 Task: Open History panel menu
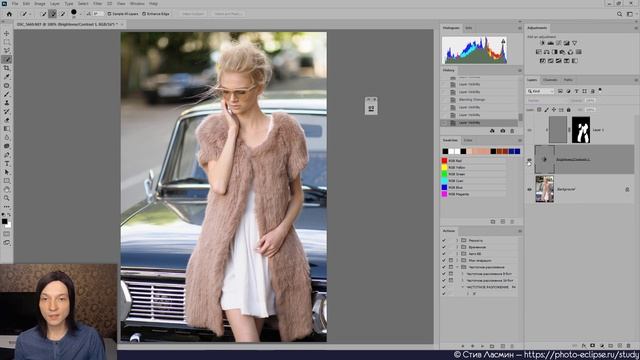(x=520, y=70)
